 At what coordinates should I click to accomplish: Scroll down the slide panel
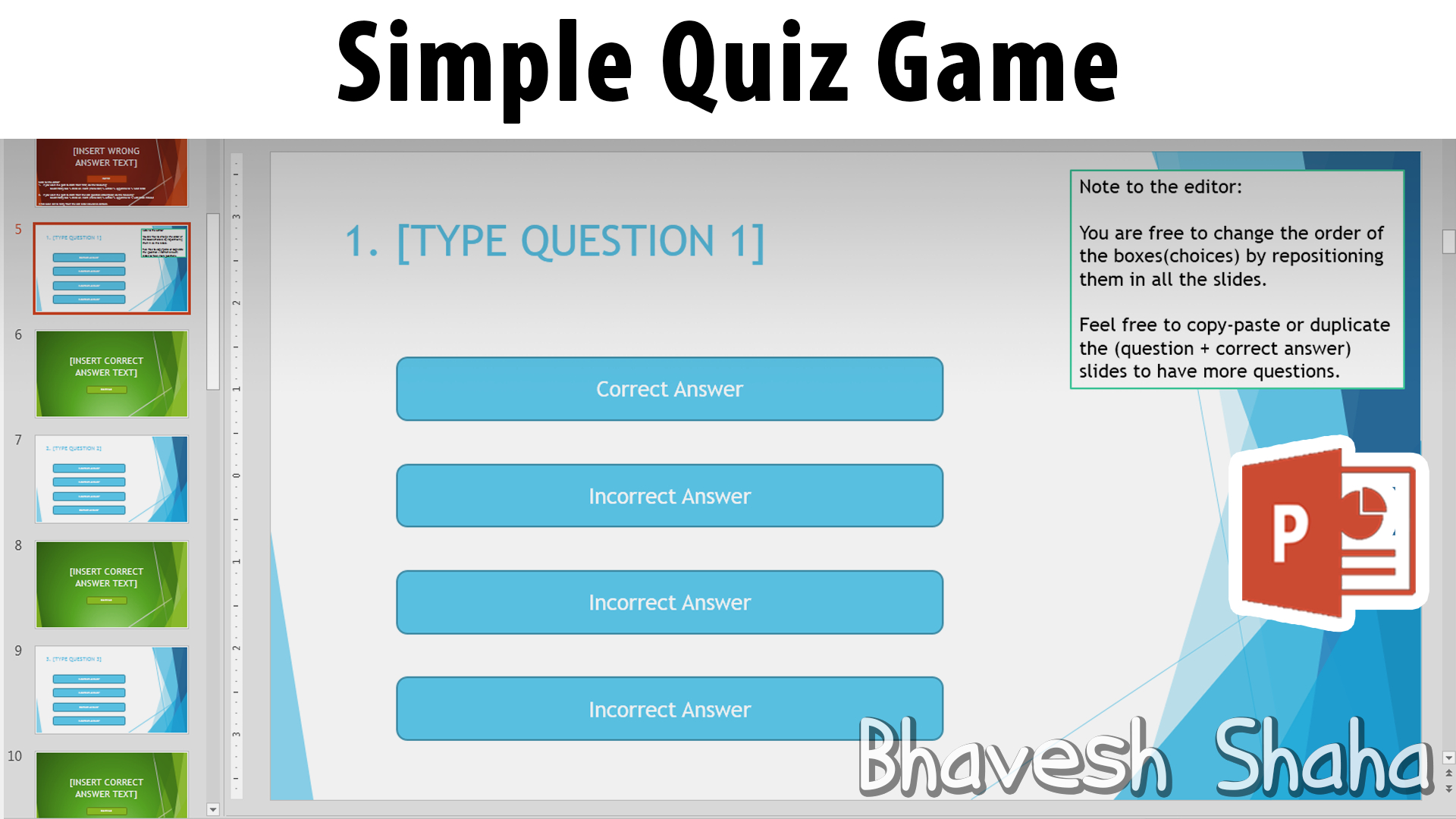point(212,810)
